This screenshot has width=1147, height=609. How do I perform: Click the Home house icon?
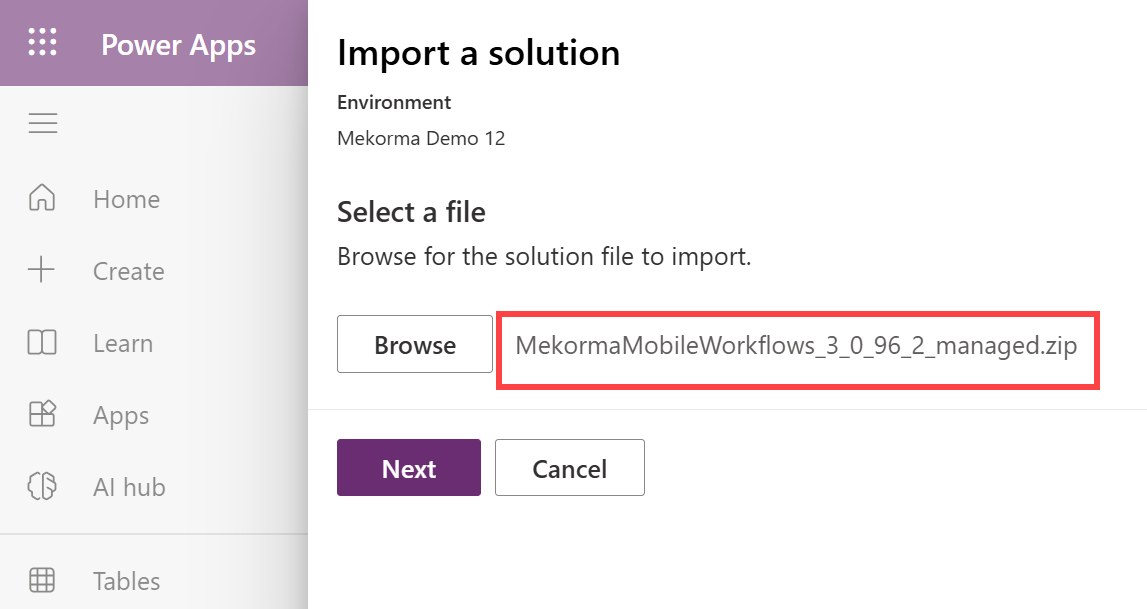point(42,199)
